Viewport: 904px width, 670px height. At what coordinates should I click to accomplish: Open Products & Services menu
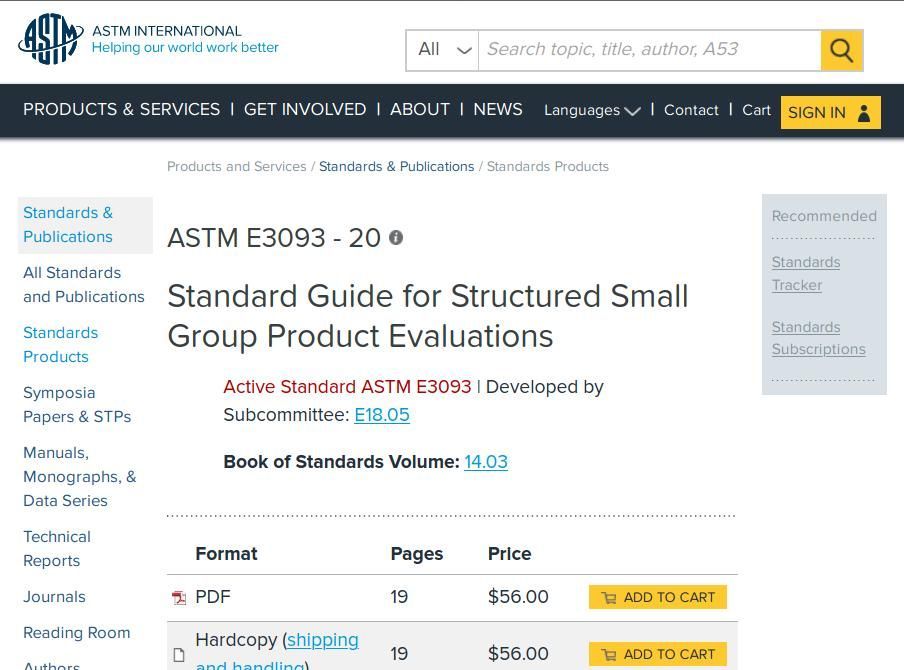pos(122,110)
